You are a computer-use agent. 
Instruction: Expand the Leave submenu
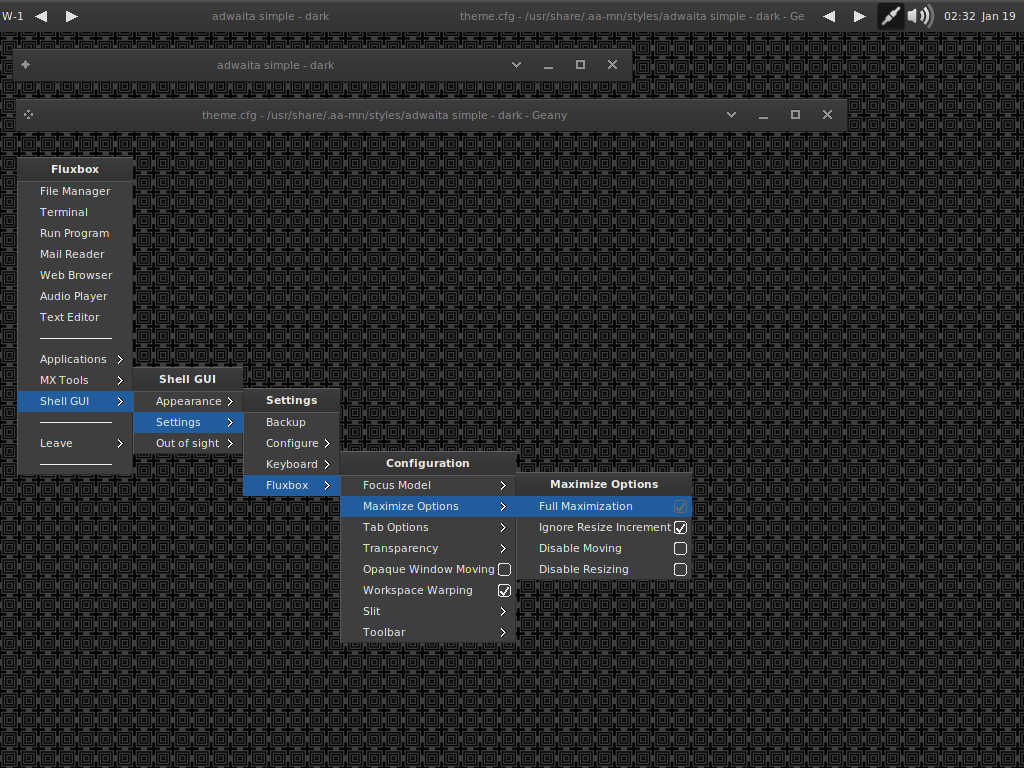tap(76, 443)
